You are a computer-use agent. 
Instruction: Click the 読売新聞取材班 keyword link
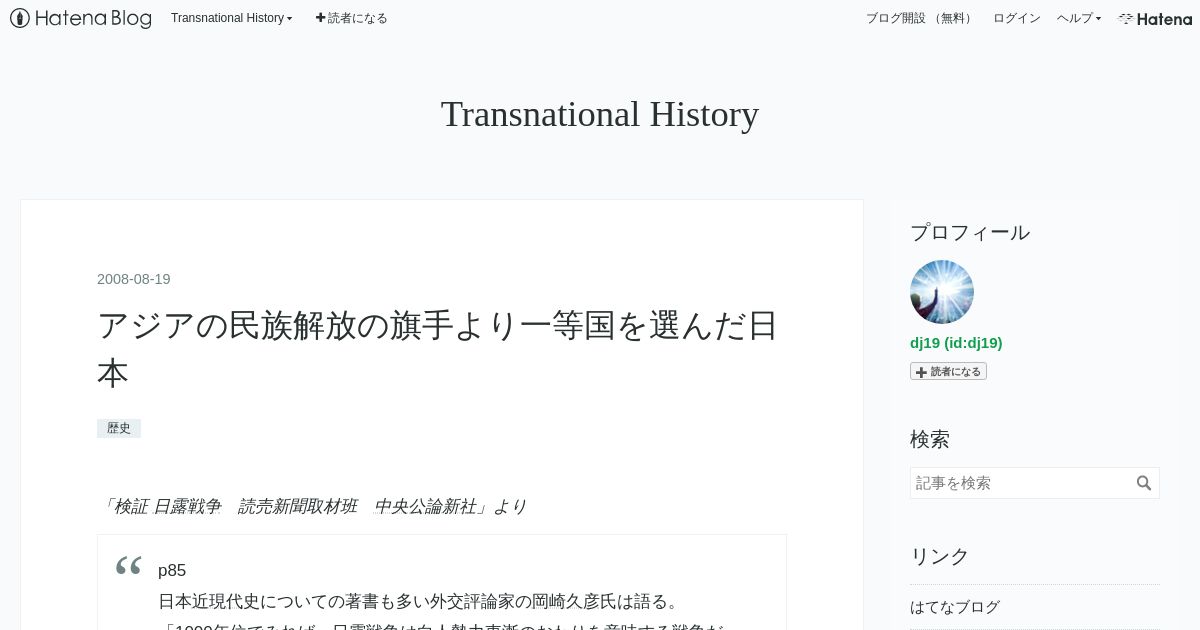(x=297, y=506)
